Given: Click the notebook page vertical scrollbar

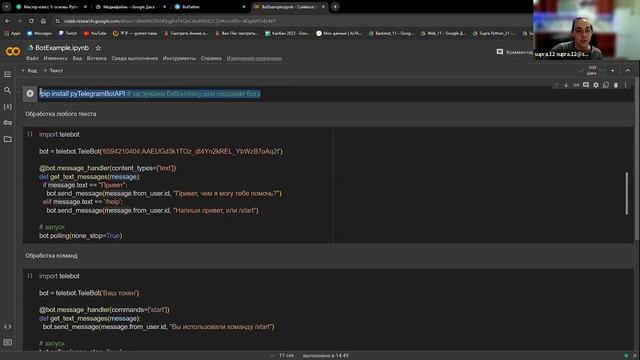Looking at the screenshot, I should point(637,159).
